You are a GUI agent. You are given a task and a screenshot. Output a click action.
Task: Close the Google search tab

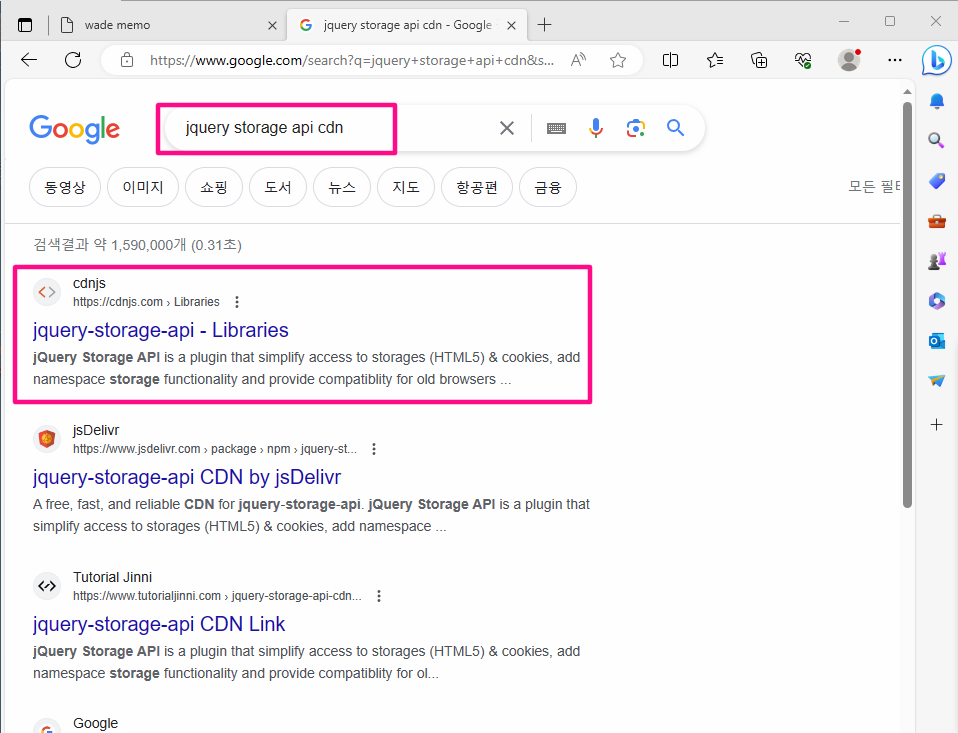[511, 26]
